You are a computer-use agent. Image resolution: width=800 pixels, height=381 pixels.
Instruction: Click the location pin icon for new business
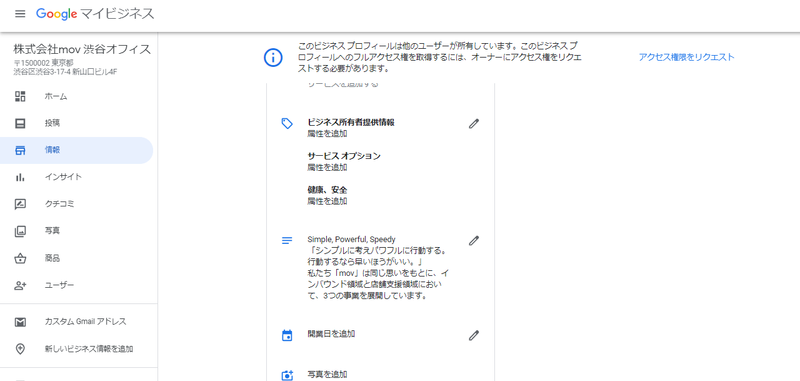pyautogui.click(x=20, y=349)
